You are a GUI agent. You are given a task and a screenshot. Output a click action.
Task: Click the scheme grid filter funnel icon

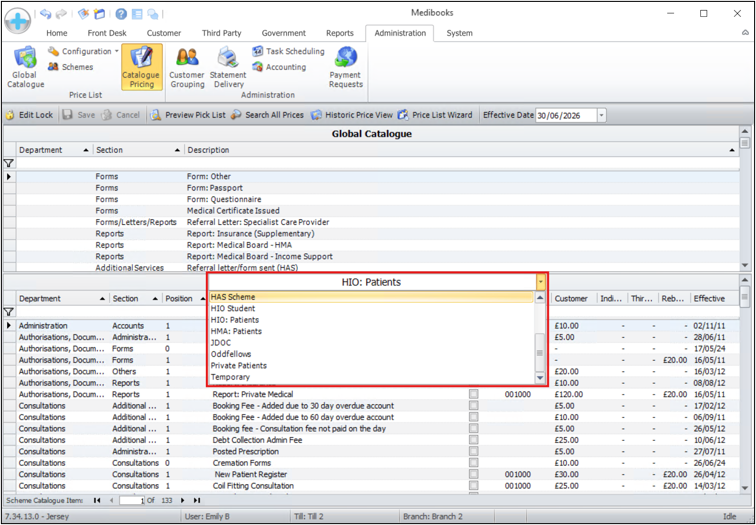[9, 312]
